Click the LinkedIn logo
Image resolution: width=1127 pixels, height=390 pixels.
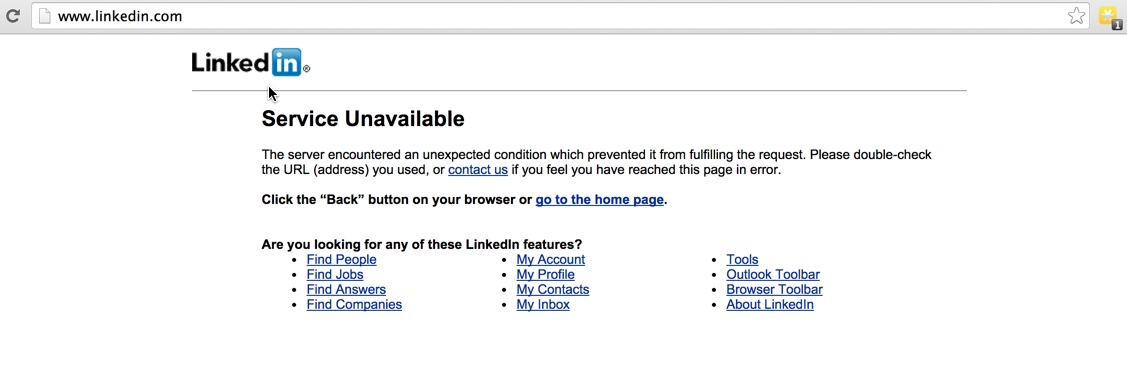(x=250, y=62)
